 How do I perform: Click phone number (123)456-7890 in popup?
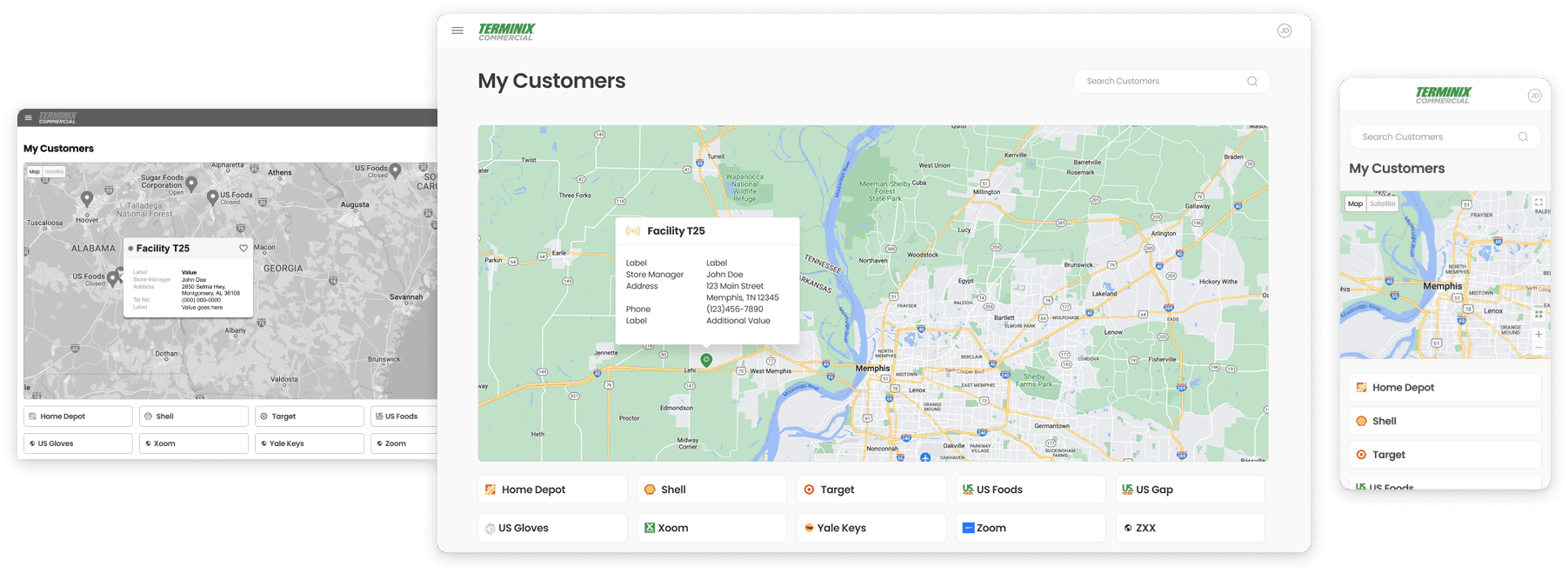click(734, 309)
